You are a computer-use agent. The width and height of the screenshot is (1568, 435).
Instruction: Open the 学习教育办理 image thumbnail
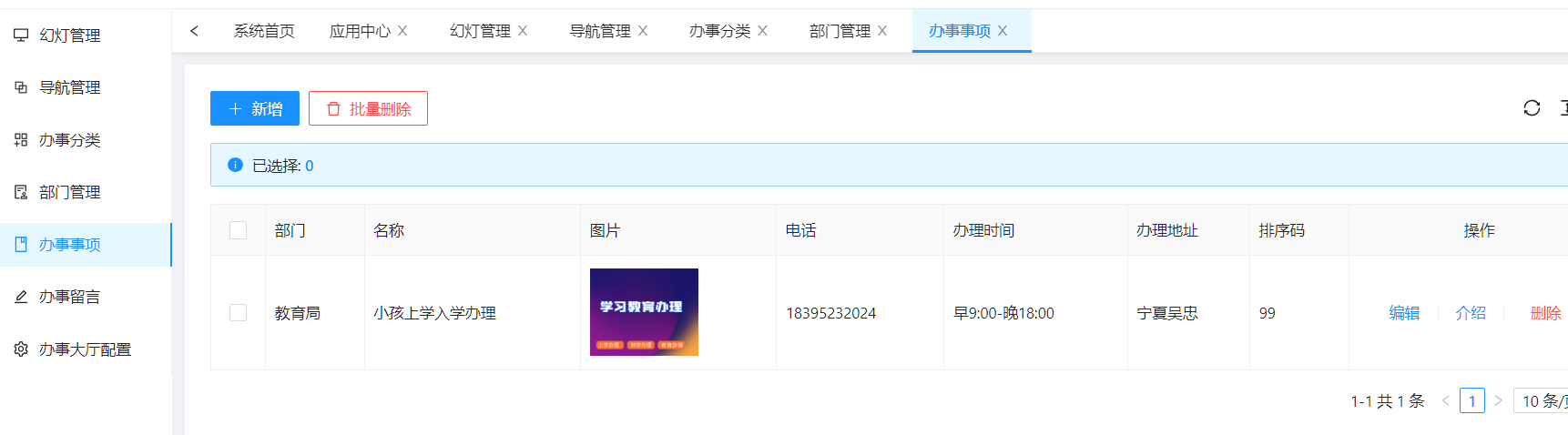pos(644,312)
